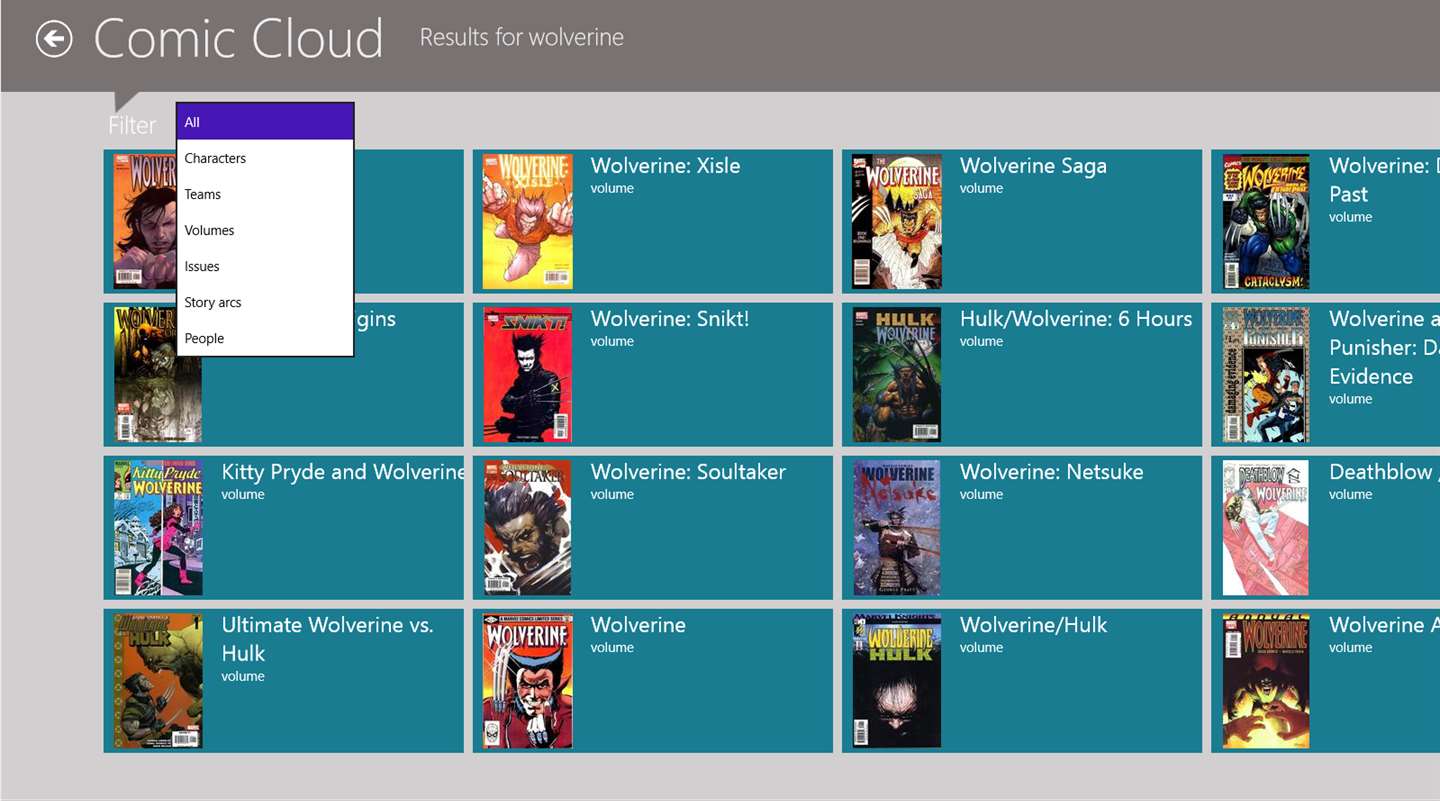1440x801 pixels.
Task: Click volume label under Wolverine: Xisle
Action: click(x=612, y=188)
